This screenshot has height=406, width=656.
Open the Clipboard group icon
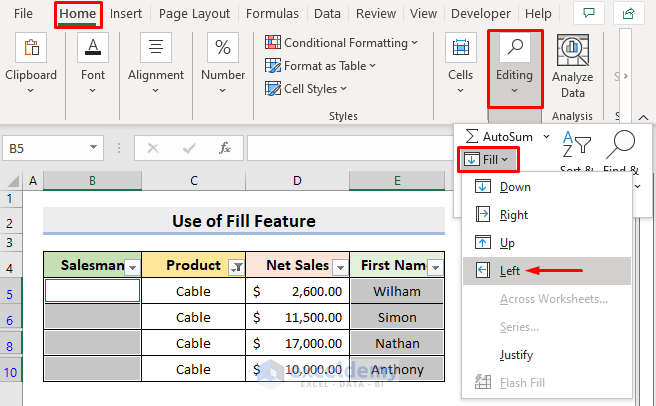tap(31, 48)
